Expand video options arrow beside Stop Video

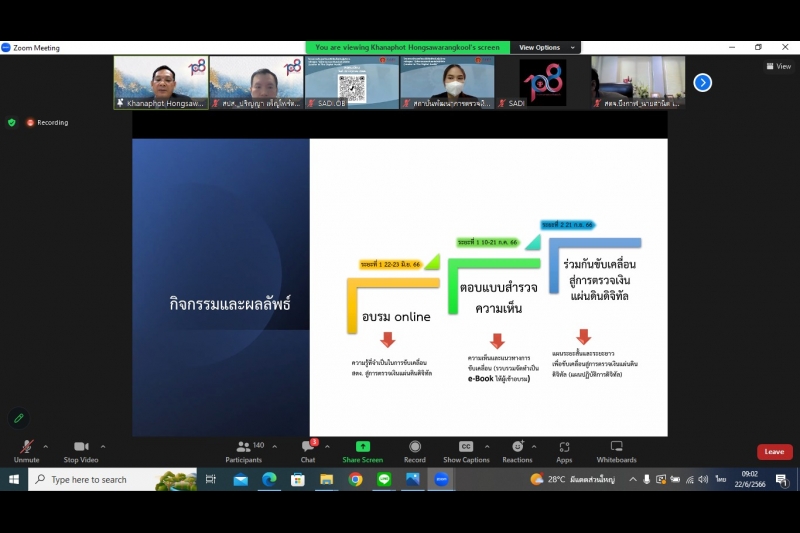pyautogui.click(x=102, y=447)
